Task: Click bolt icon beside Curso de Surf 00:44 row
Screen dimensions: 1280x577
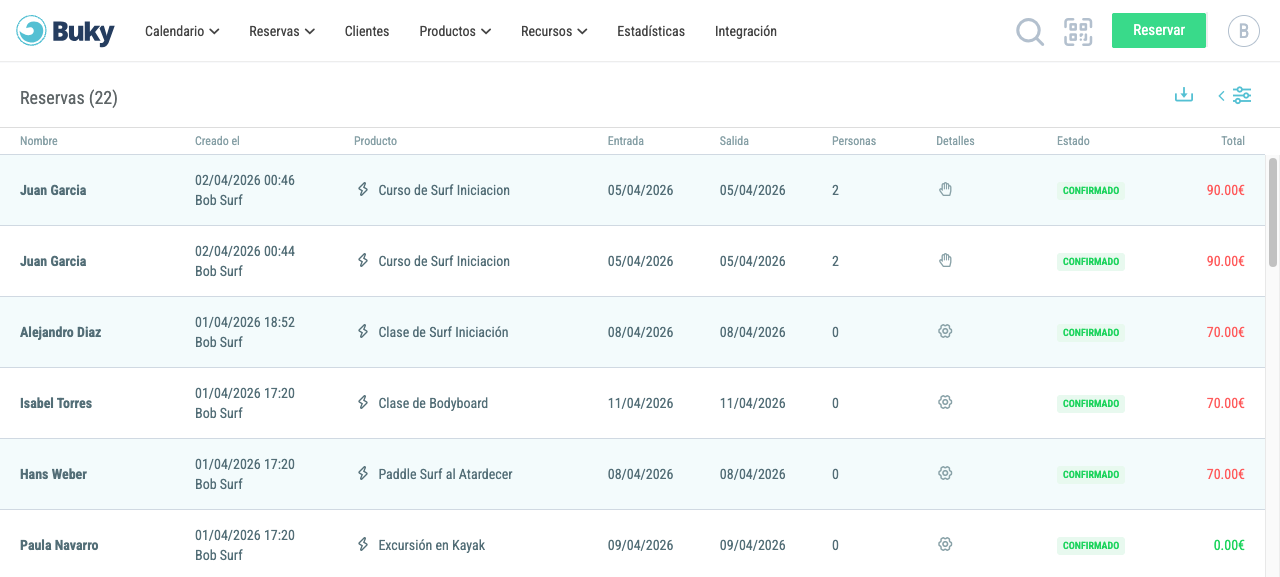Action: [x=363, y=260]
